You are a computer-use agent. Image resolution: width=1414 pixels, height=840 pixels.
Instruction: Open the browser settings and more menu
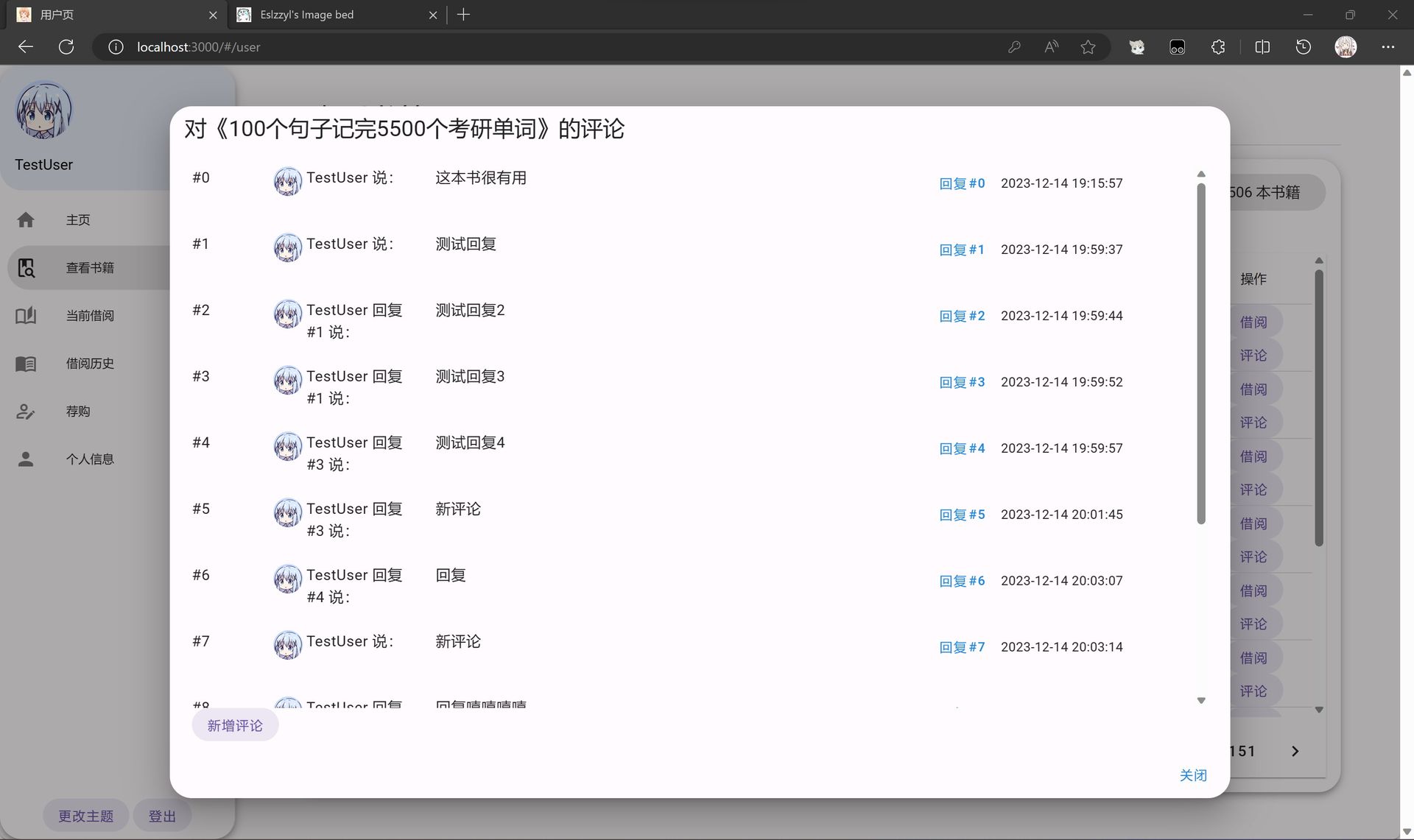pos(1387,47)
